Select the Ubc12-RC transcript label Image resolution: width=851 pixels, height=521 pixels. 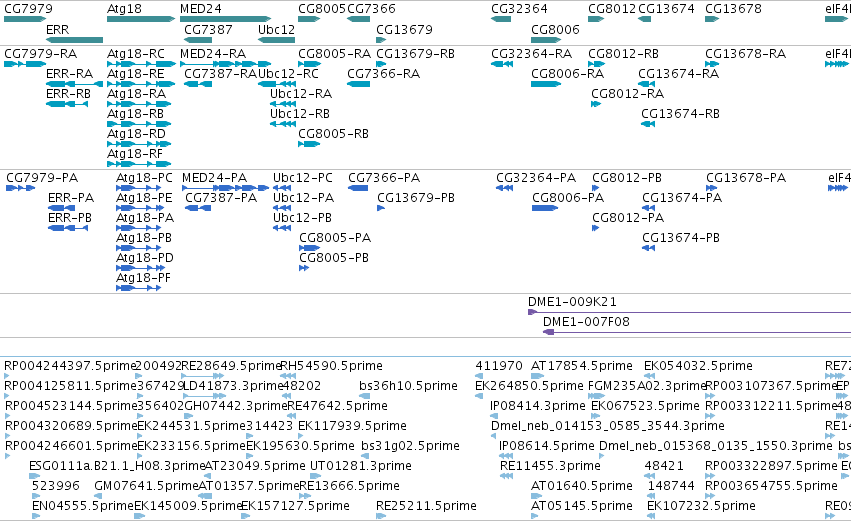pos(288,74)
